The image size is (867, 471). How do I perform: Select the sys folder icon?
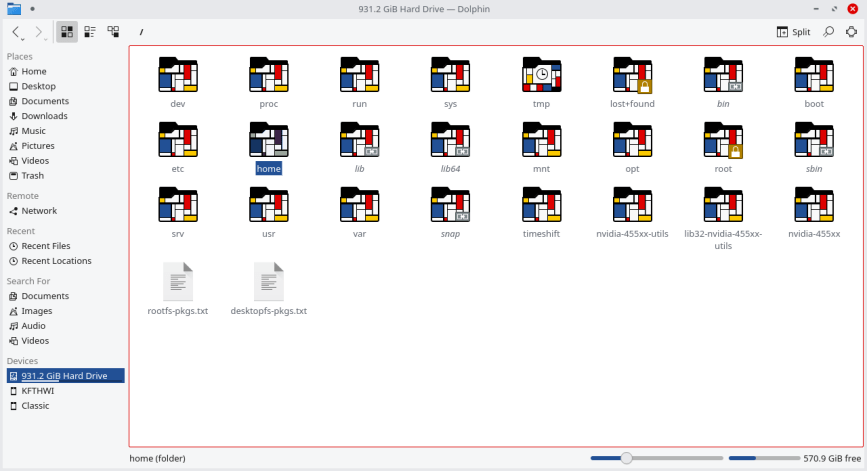pos(451,75)
